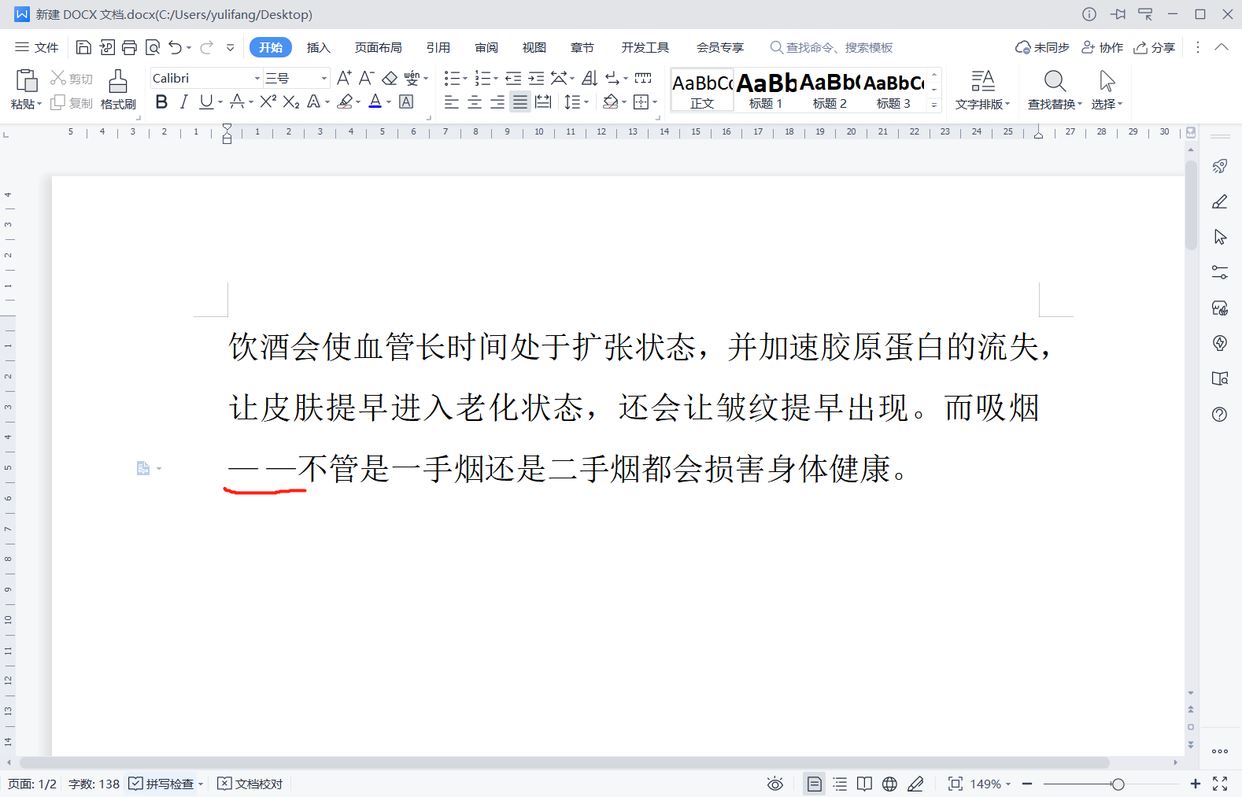This screenshot has width=1242, height=797.
Task: Toggle justify alignment
Action: coord(520,102)
